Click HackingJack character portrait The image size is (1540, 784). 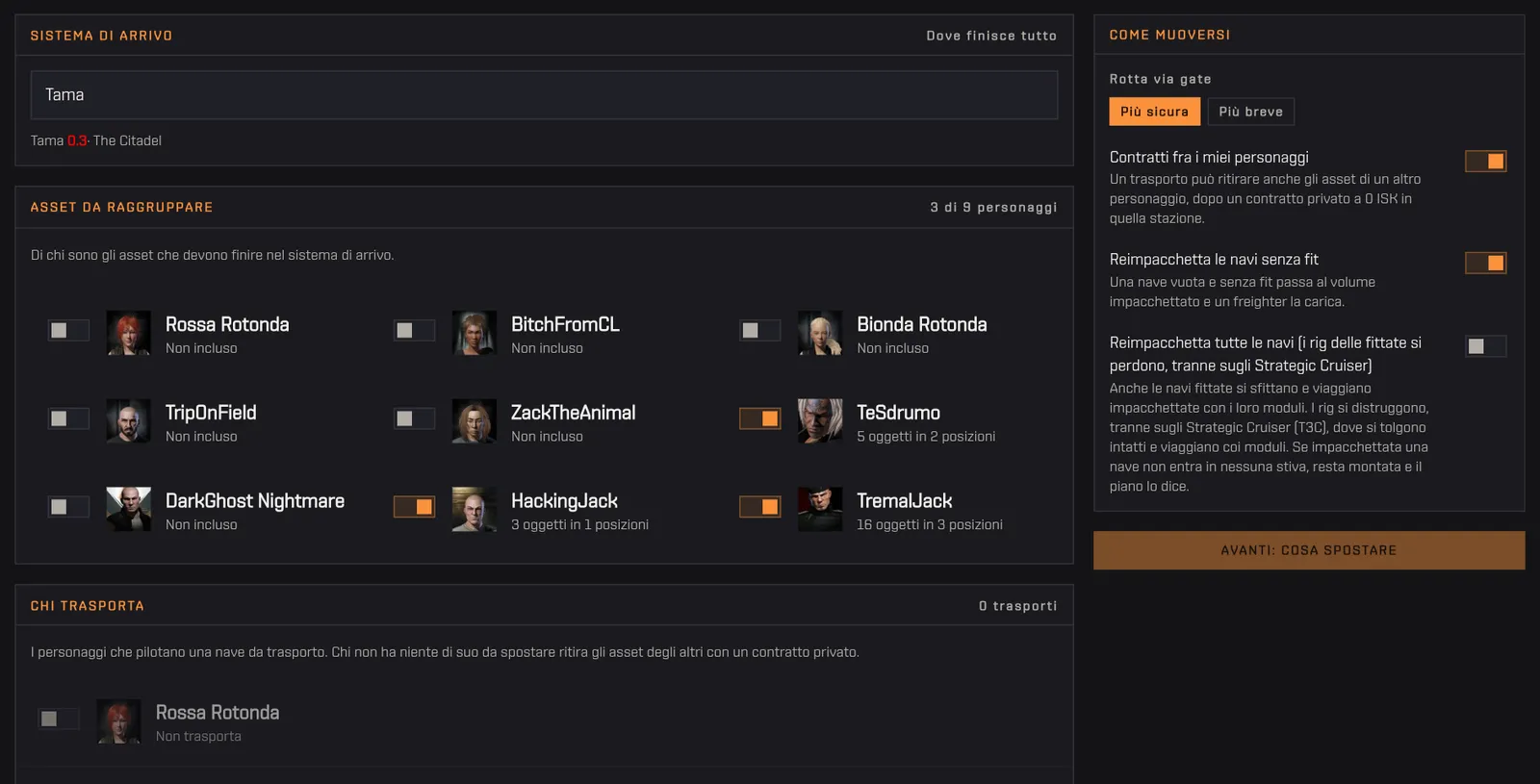(x=475, y=510)
